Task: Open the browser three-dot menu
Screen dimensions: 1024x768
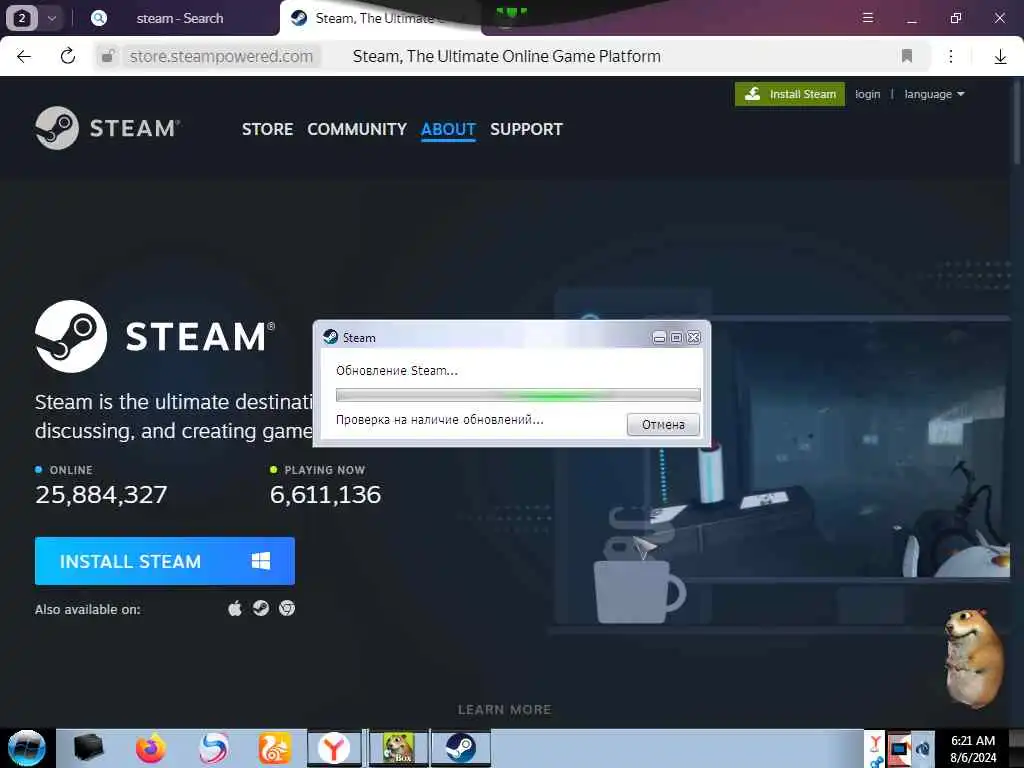Action: (951, 56)
